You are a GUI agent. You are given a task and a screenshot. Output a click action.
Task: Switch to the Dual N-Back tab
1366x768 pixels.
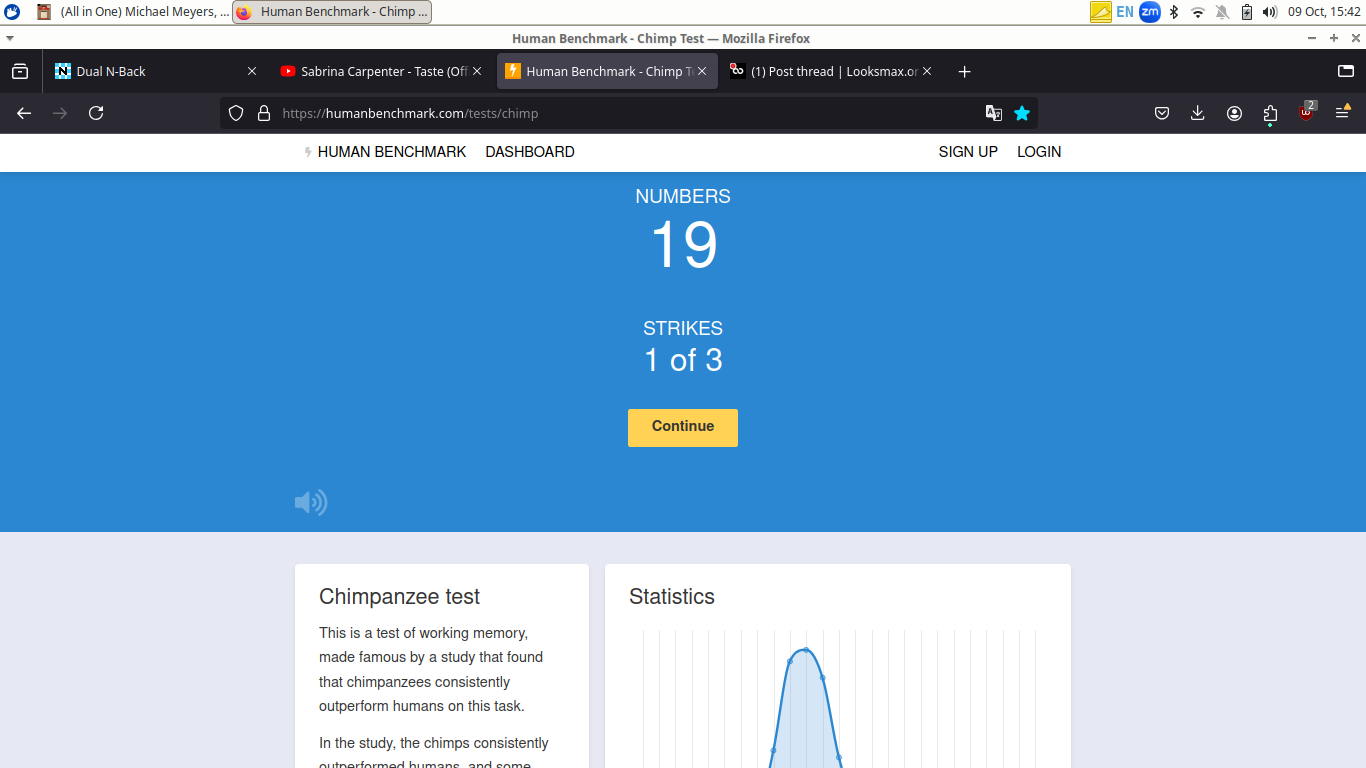(156, 71)
